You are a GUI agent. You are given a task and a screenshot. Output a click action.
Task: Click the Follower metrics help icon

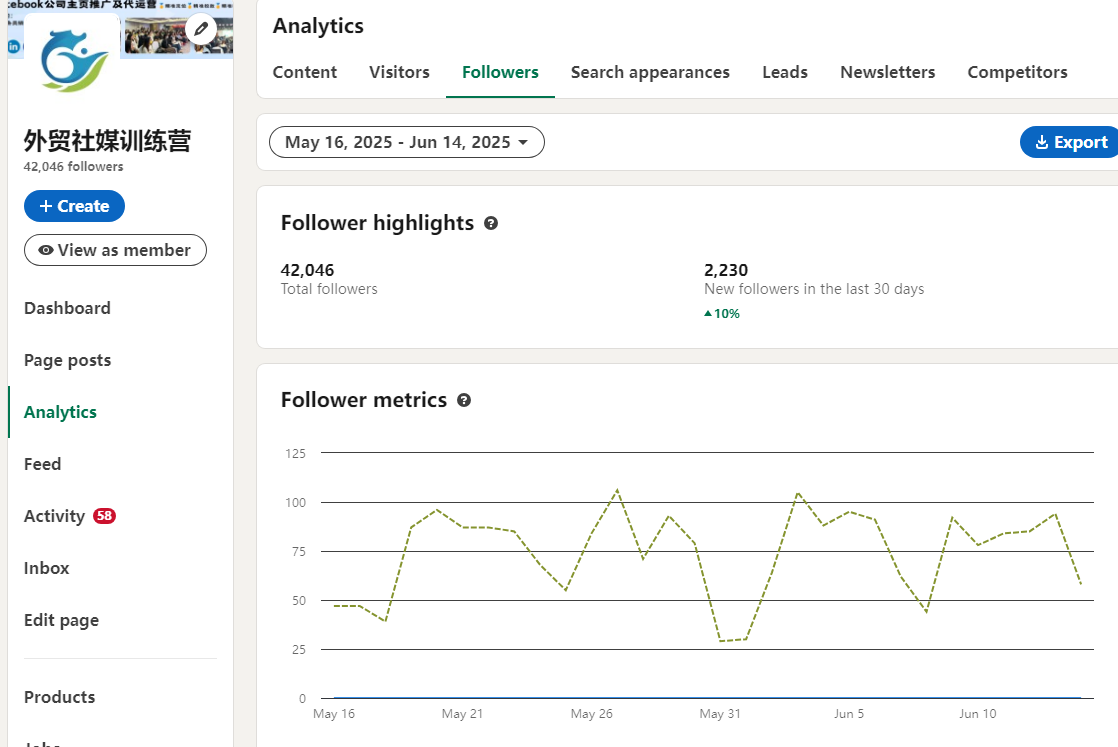[464, 400]
